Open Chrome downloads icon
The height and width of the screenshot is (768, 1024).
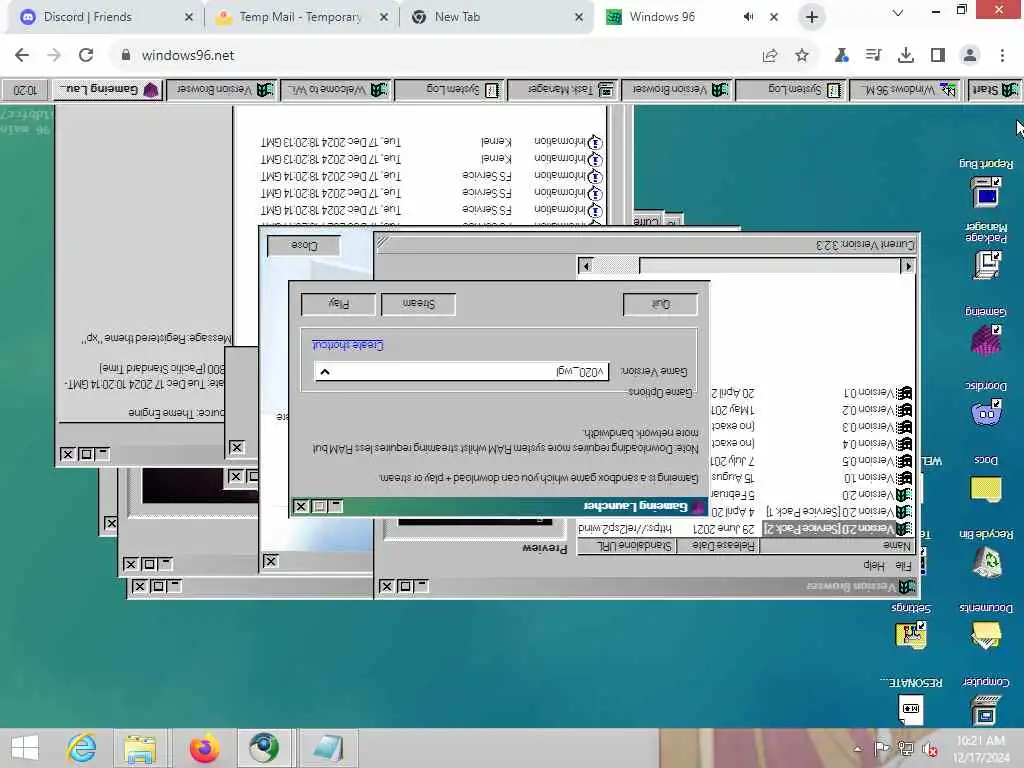tap(906, 56)
